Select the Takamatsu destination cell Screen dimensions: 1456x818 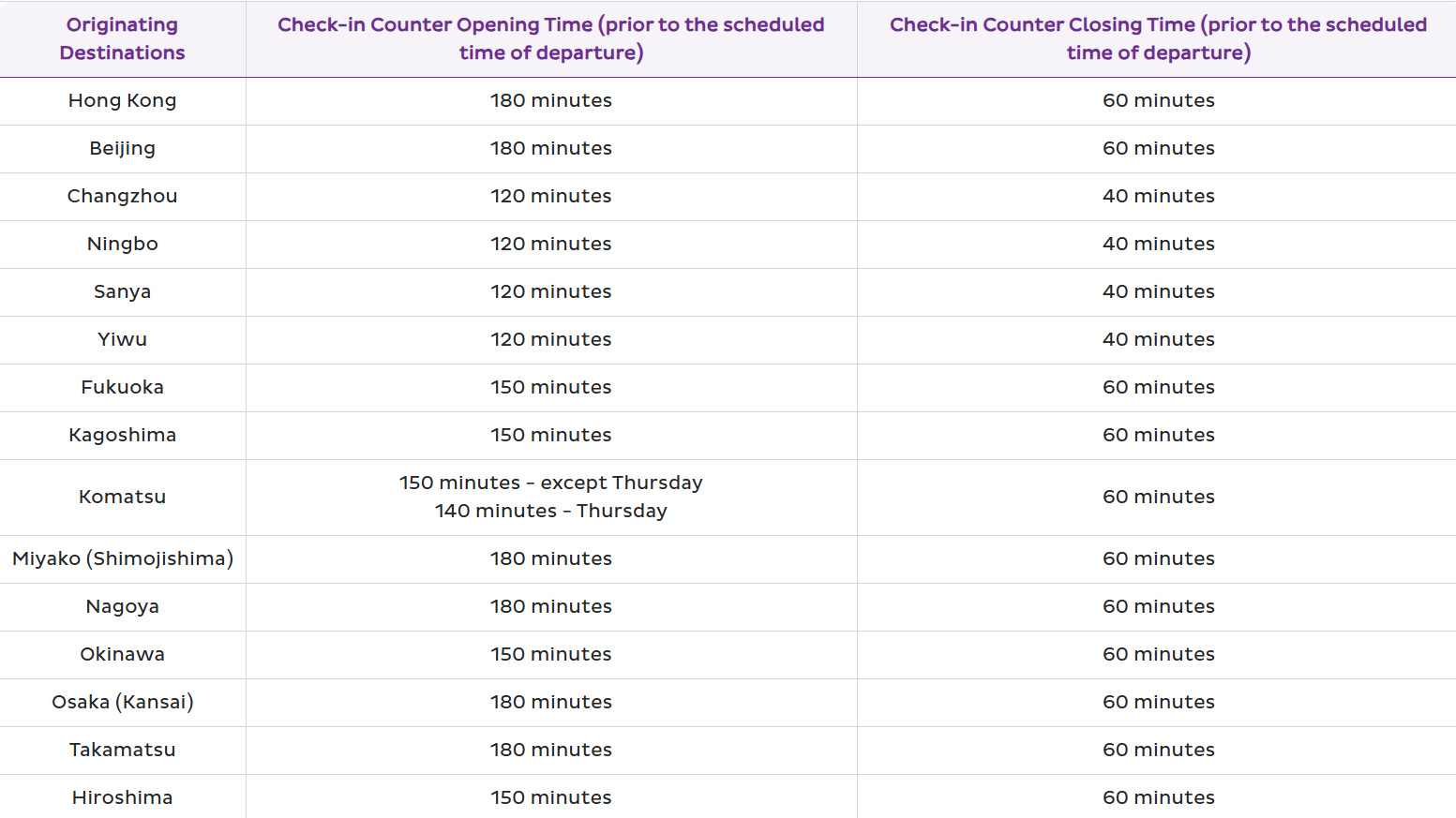122,750
